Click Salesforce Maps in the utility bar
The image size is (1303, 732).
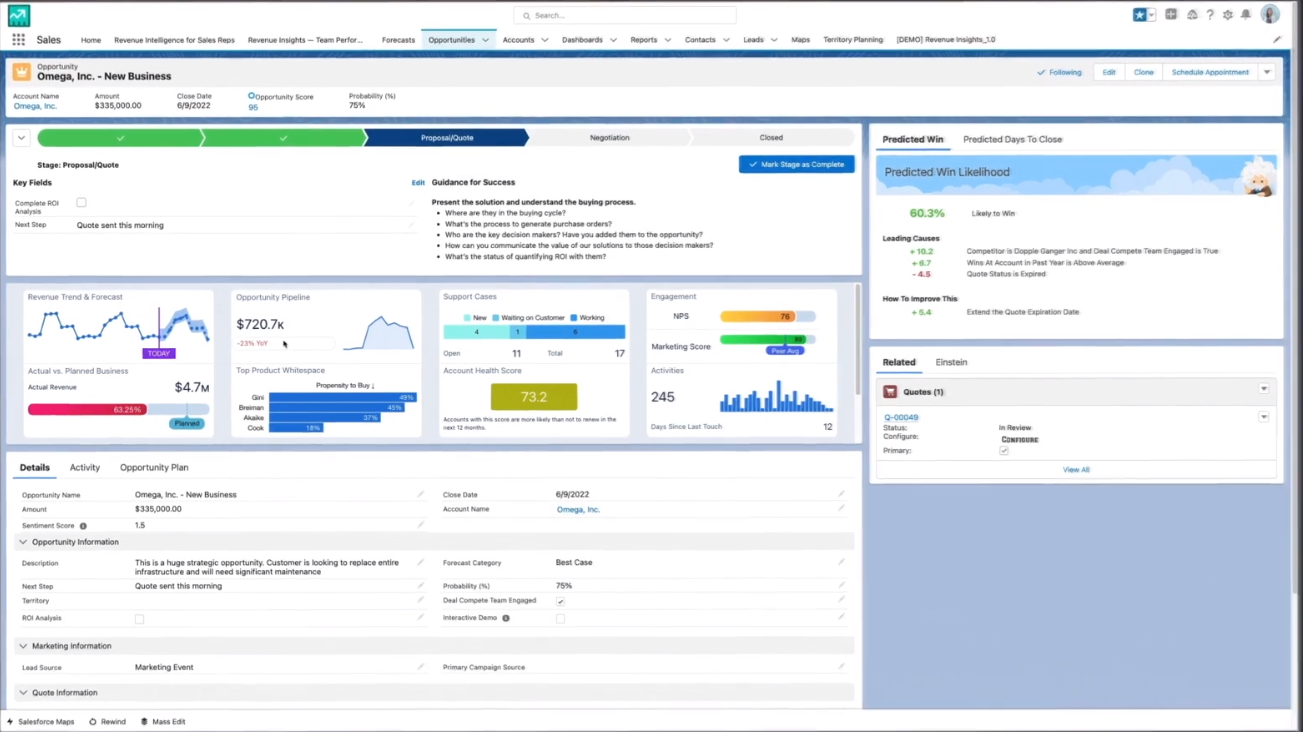41,721
